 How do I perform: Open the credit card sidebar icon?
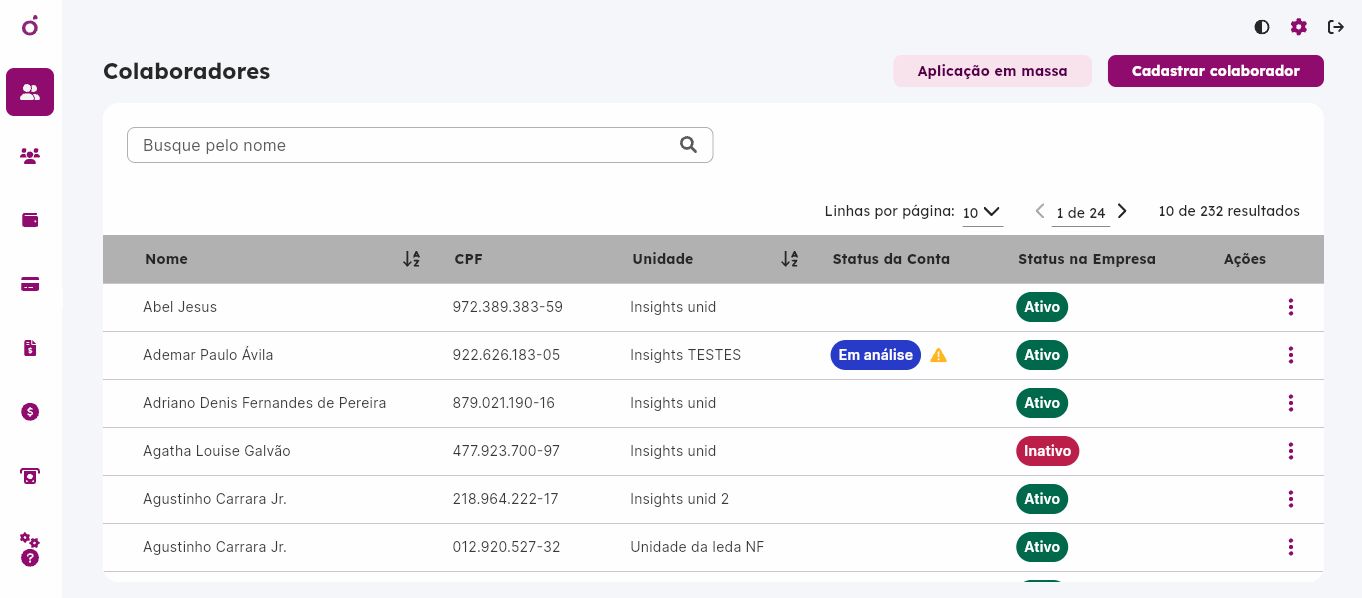(x=30, y=284)
